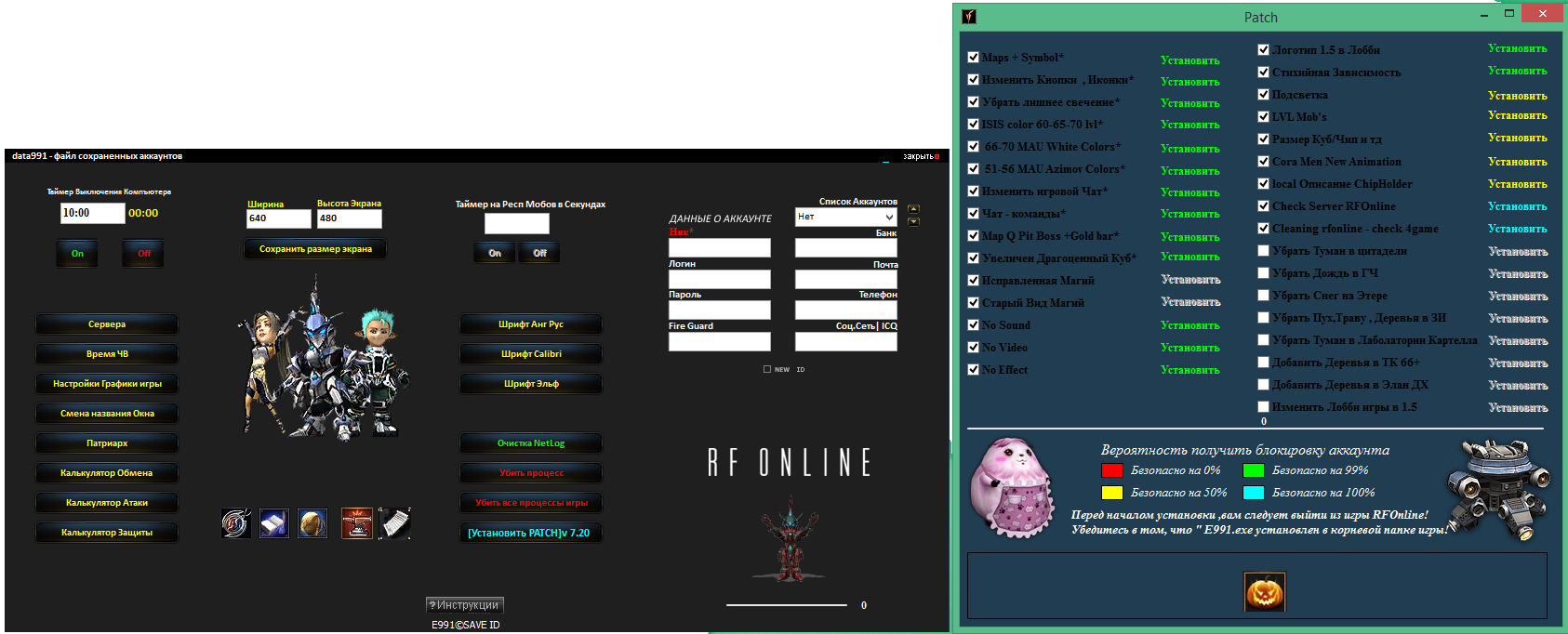Click the up arrow beside account list
1568x634 pixels.
[913, 209]
